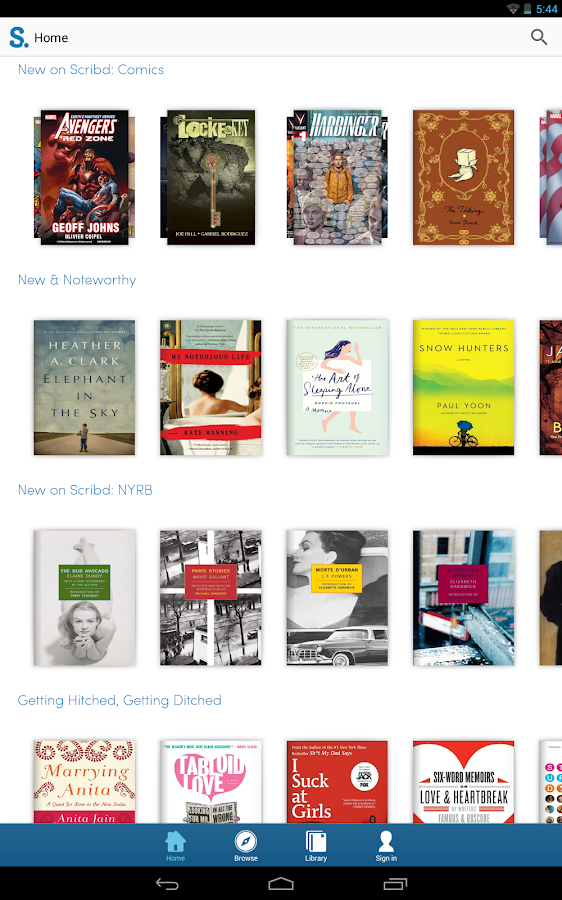Viewport: 562px width, 900px height.
Task: Go to the Library tab icon
Action: (x=316, y=841)
